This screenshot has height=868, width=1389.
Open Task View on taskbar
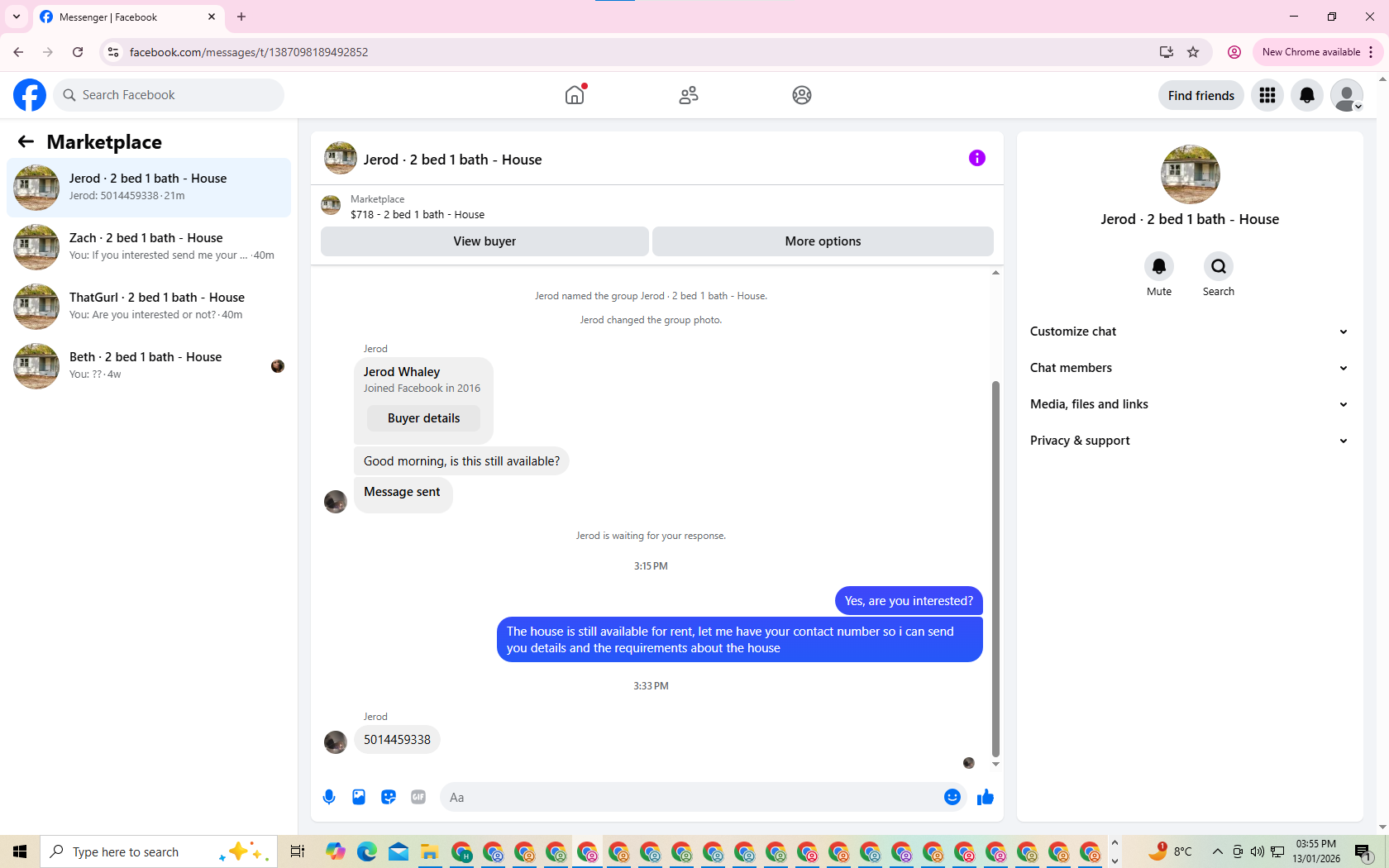click(x=298, y=851)
